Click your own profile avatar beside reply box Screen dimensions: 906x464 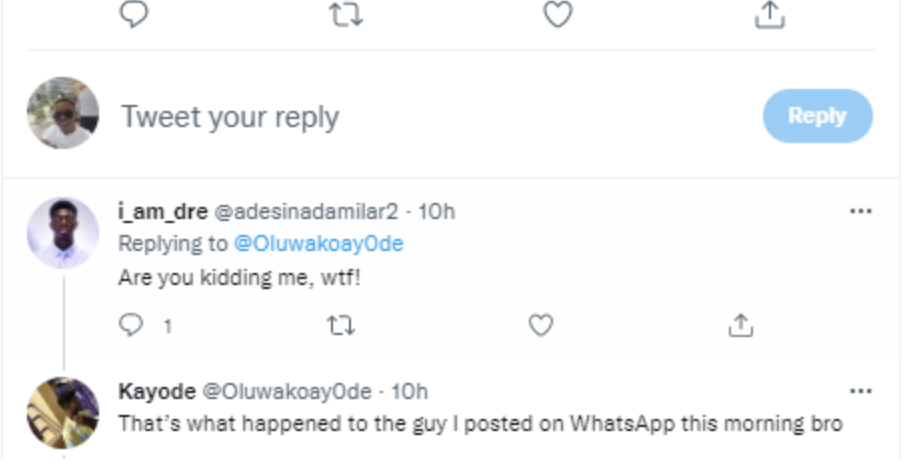[x=62, y=113]
